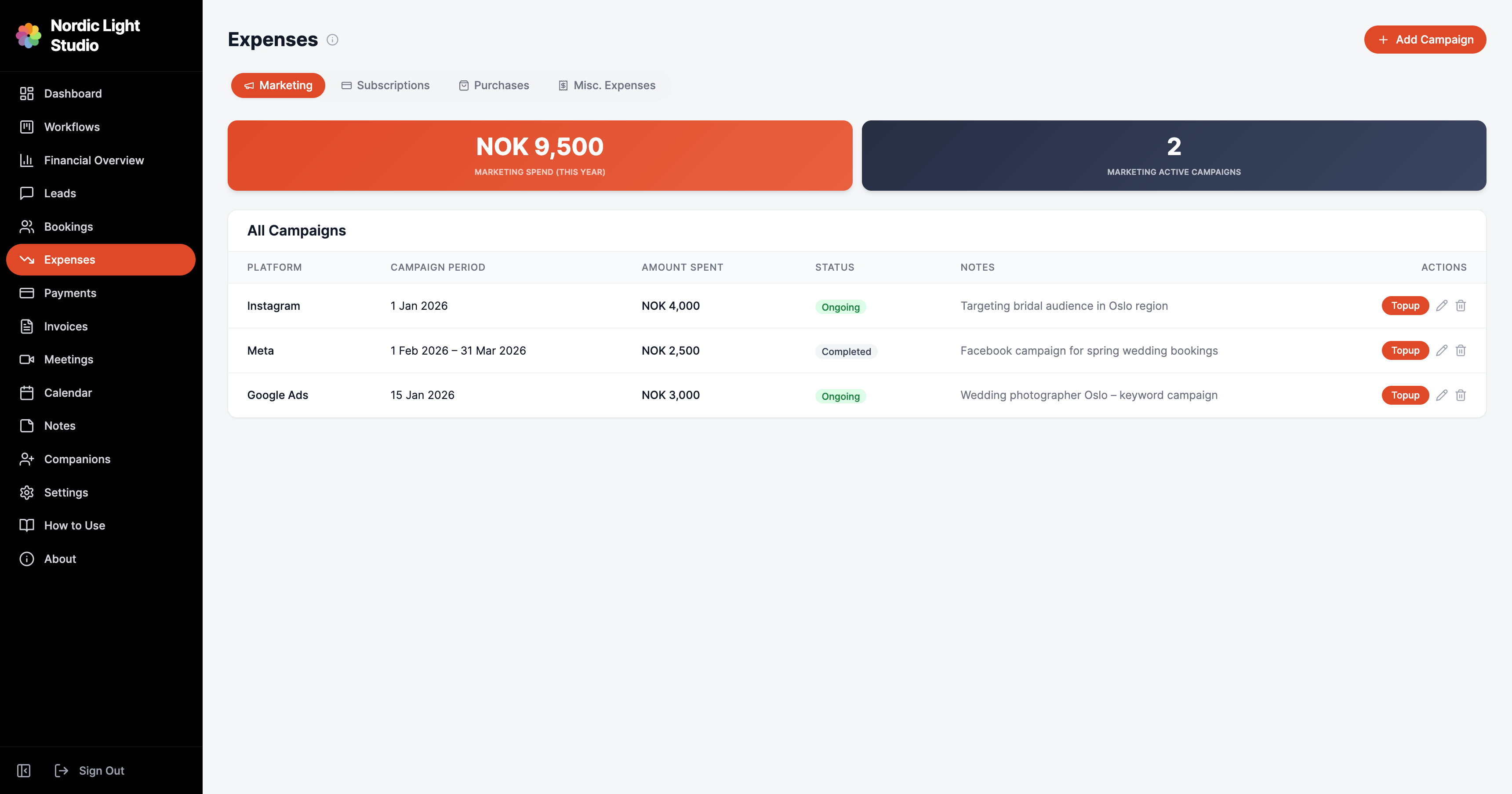The width and height of the screenshot is (1512, 794).
Task: Click the info icon next to Expenses title
Action: [332, 40]
